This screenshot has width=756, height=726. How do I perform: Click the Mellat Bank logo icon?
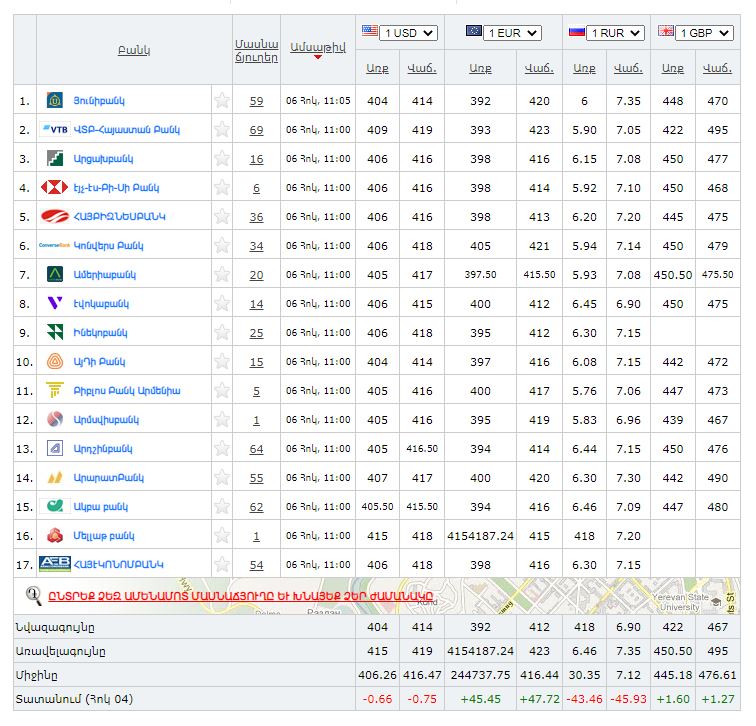tap(54, 536)
